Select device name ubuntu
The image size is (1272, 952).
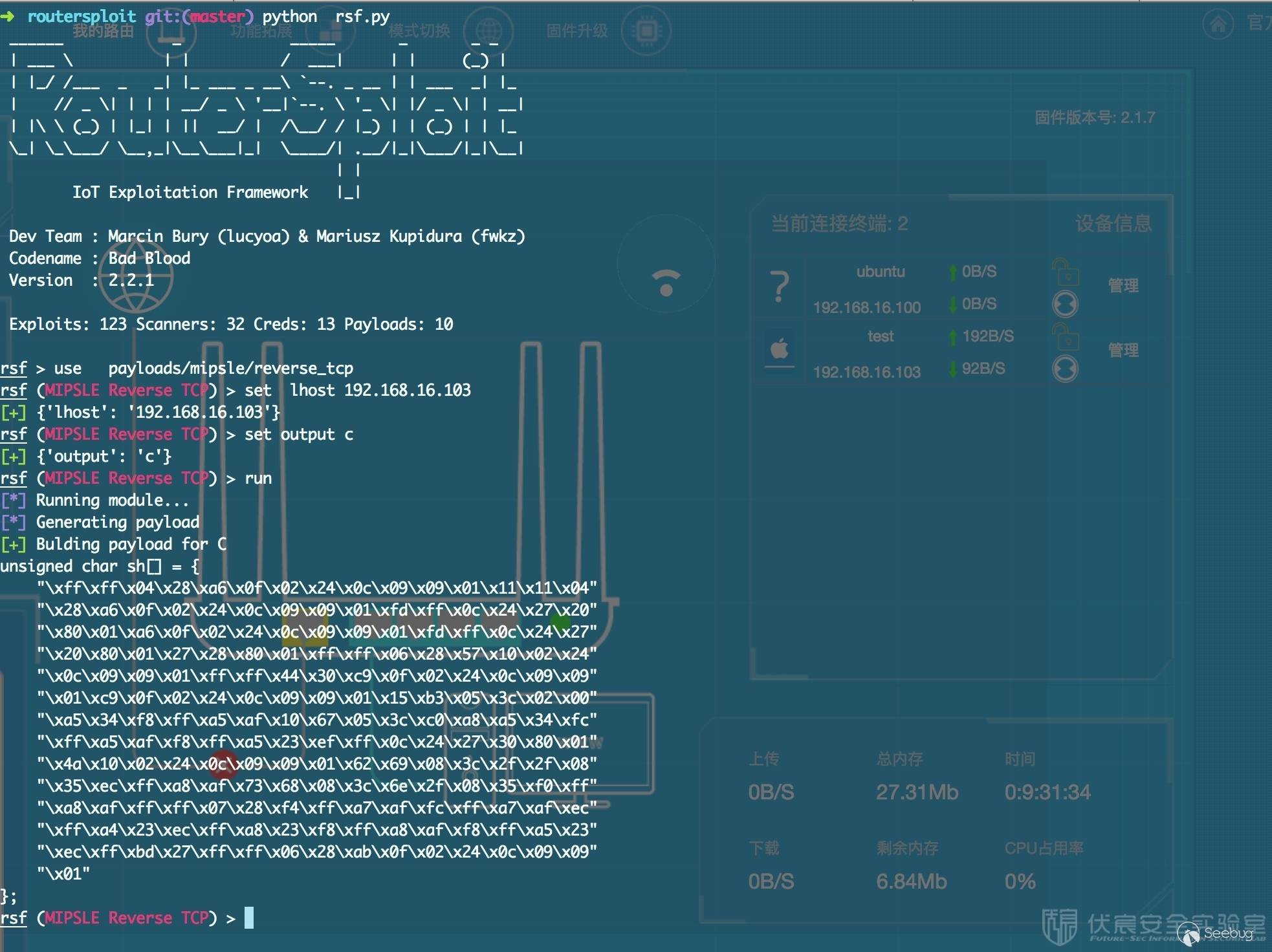881,272
